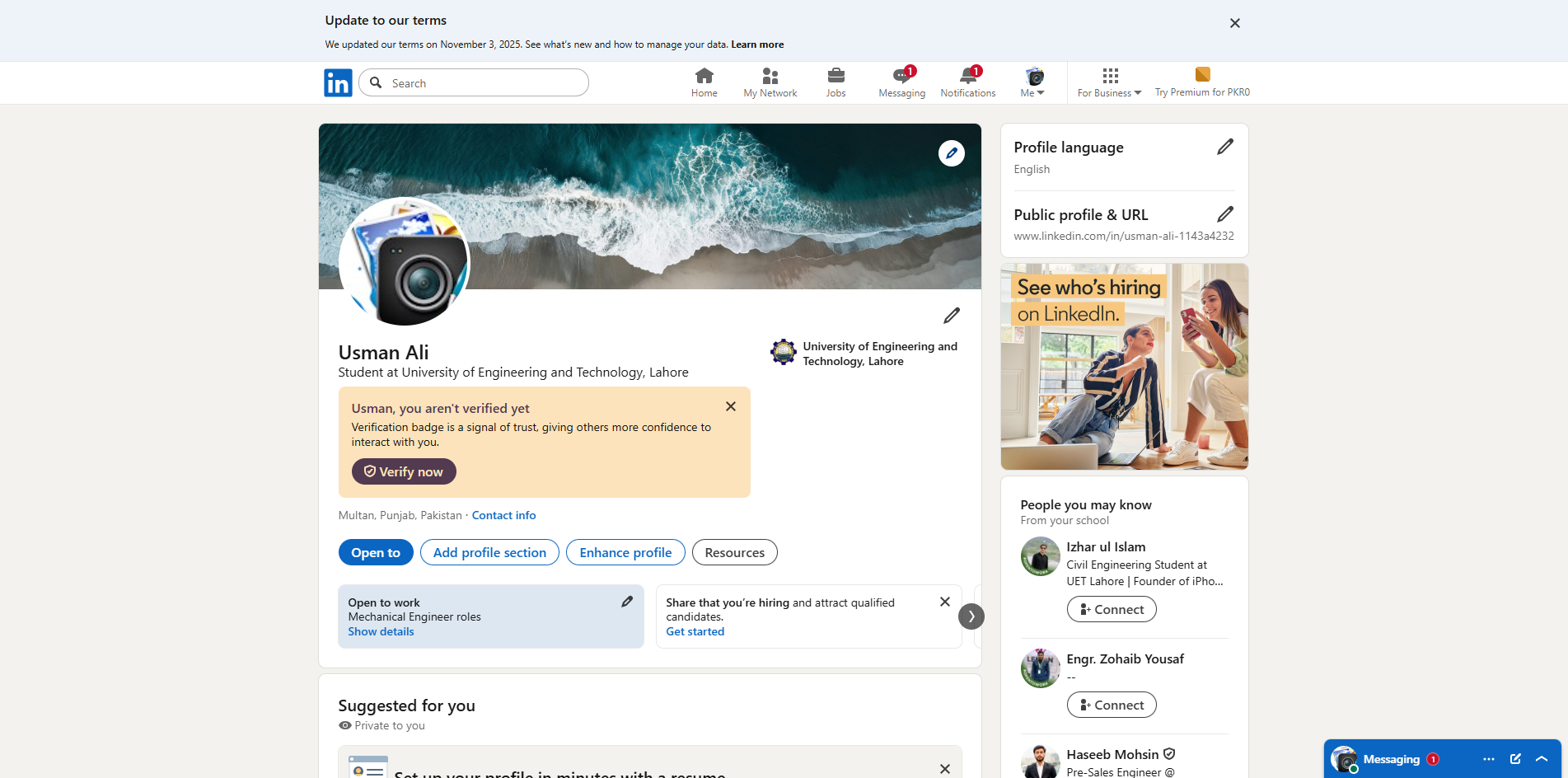
Task: Open the Me profile dropdown
Action: 1032,82
